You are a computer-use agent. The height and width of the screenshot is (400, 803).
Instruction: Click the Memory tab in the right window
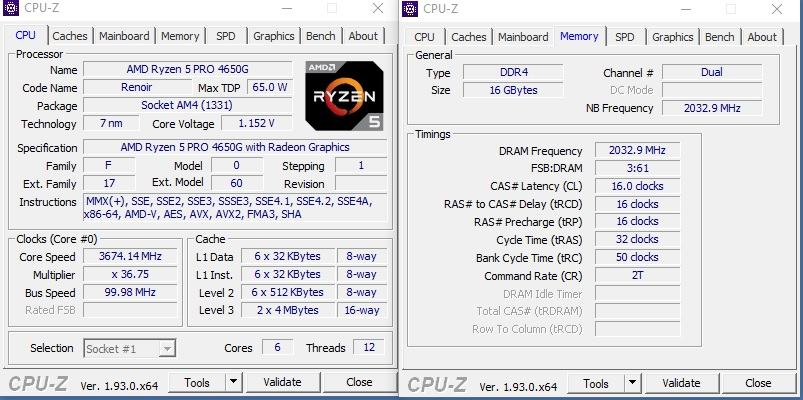tap(579, 36)
